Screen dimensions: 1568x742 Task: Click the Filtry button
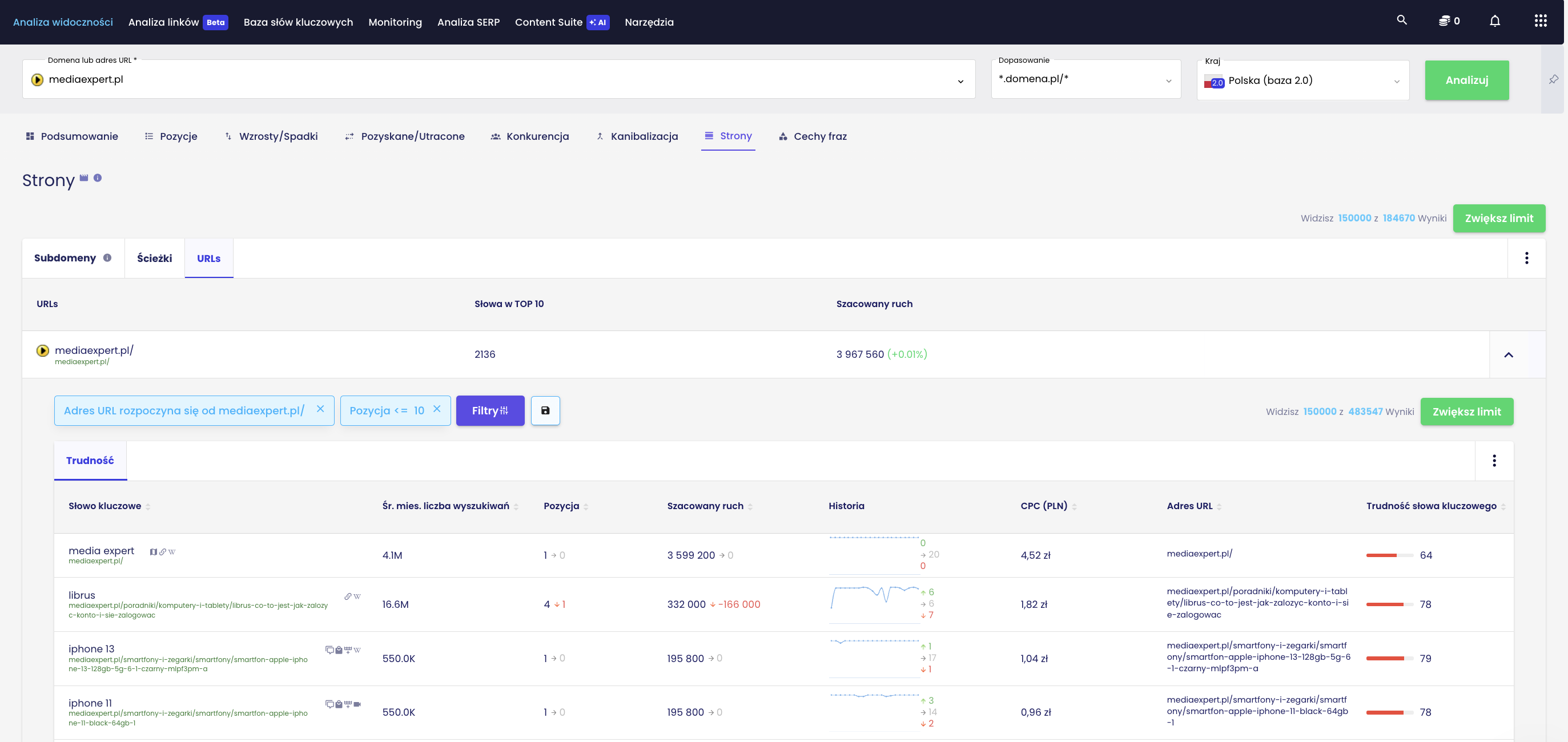[489, 410]
